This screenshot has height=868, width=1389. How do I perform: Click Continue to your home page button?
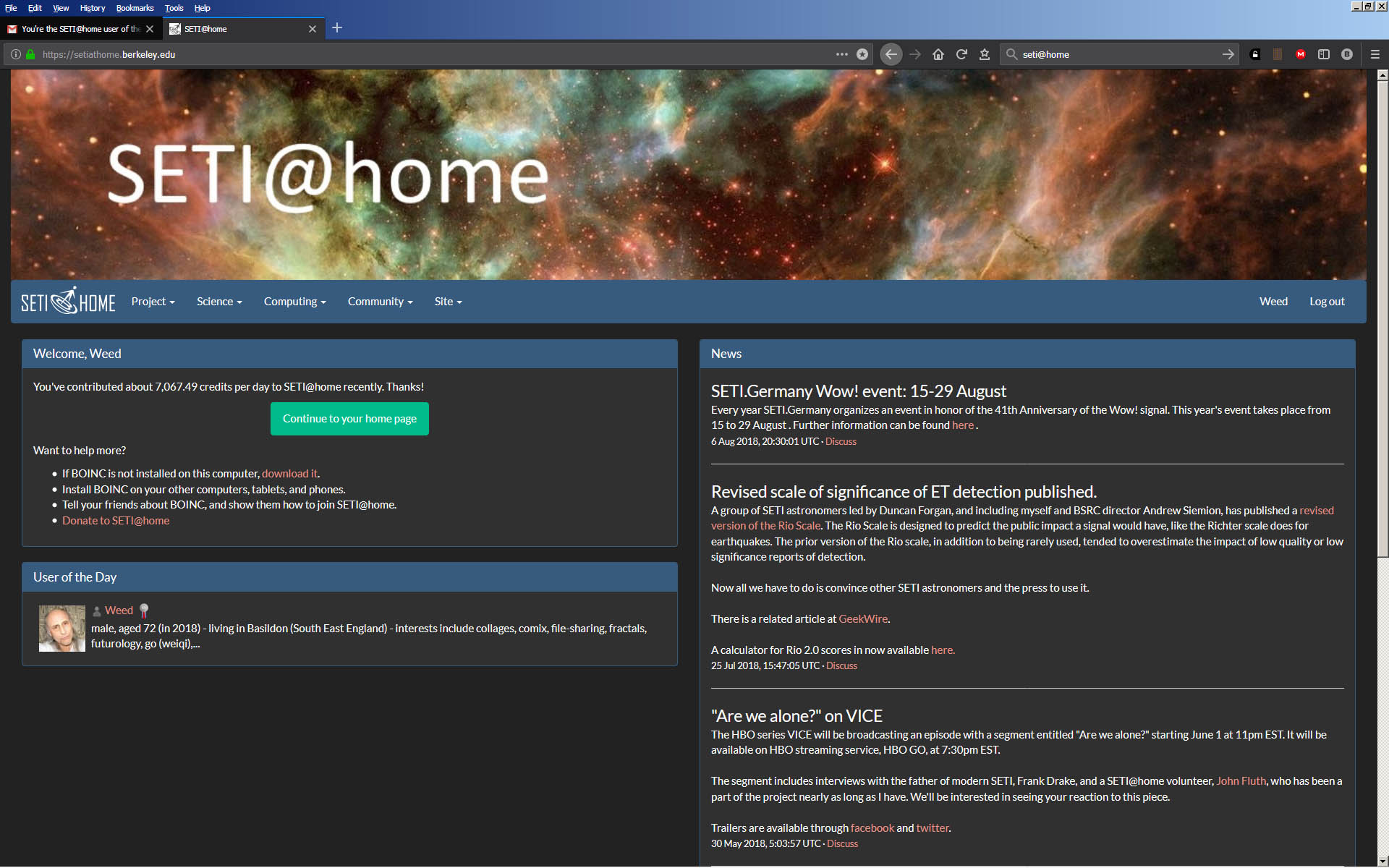(349, 419)
